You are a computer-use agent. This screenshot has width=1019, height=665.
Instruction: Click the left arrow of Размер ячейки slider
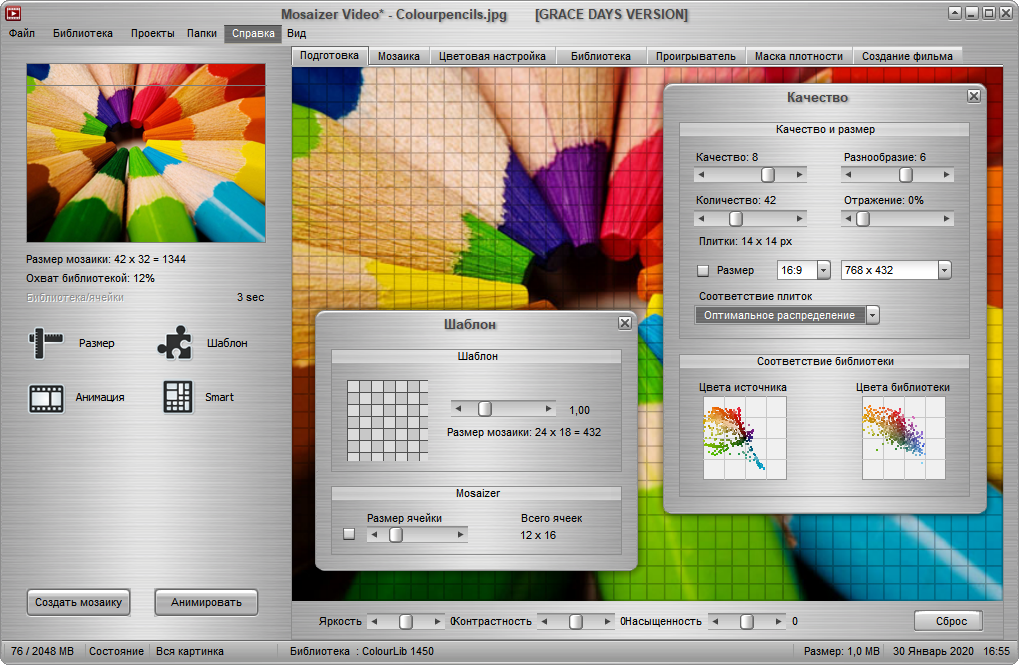(374, 535)
